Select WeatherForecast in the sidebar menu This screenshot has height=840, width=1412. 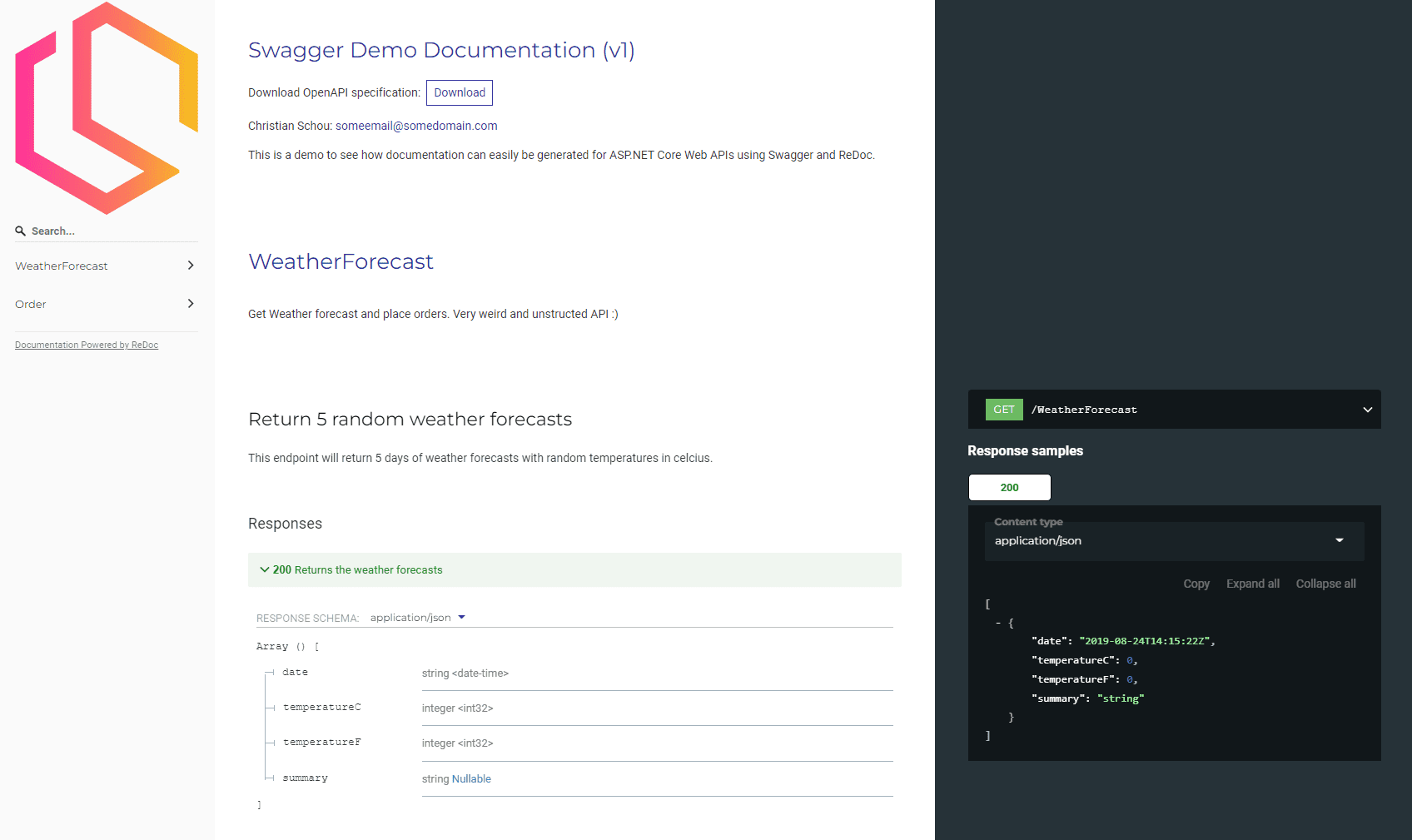62,265
